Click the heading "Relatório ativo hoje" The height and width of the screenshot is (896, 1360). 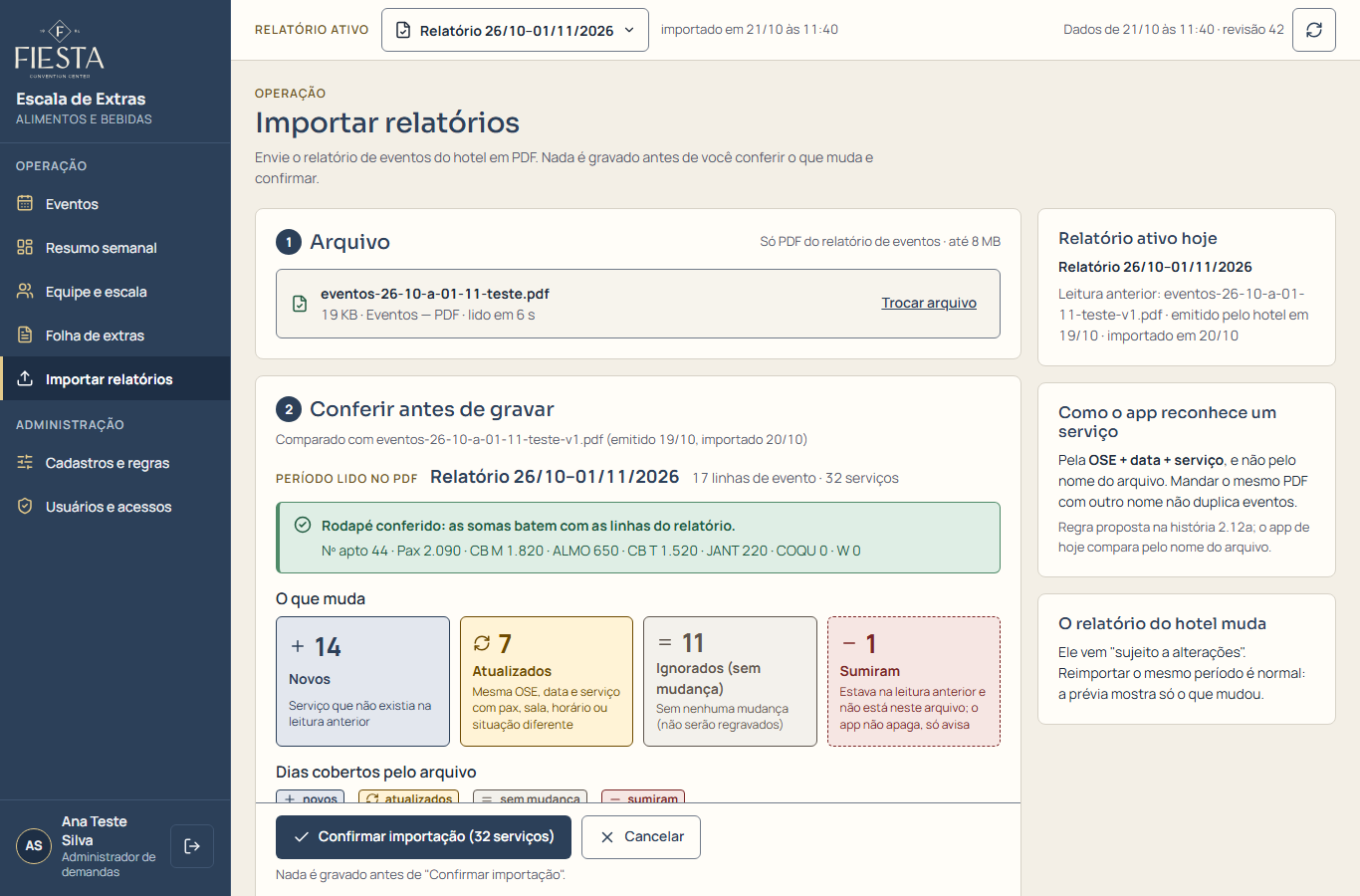(1138, 238)
